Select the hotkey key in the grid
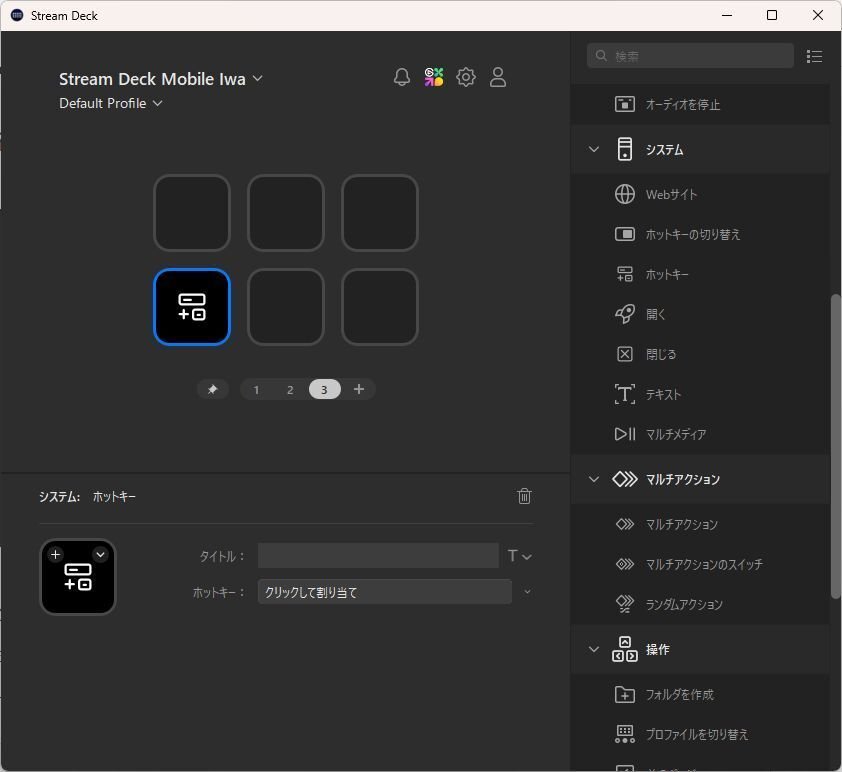The image size is (842, 772). click(x=192, y=307)
